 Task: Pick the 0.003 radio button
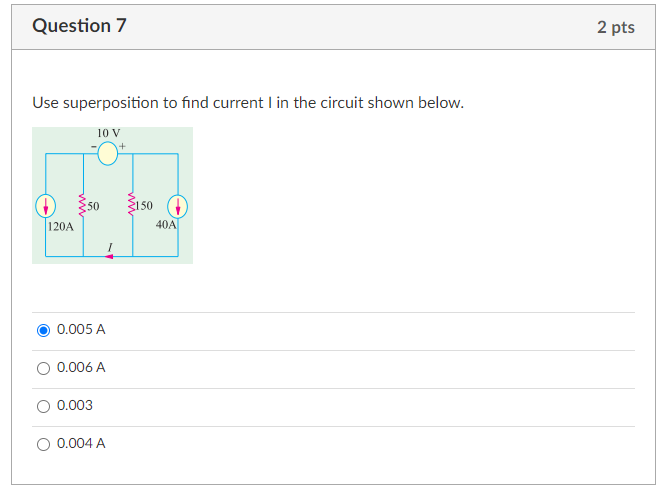pos(43,406)
